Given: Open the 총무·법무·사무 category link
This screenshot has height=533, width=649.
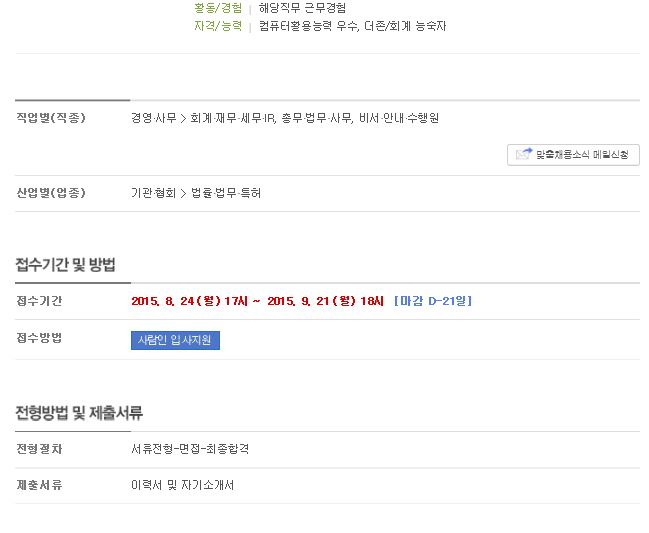Looking at the screenshot, I should coord(317,118).
